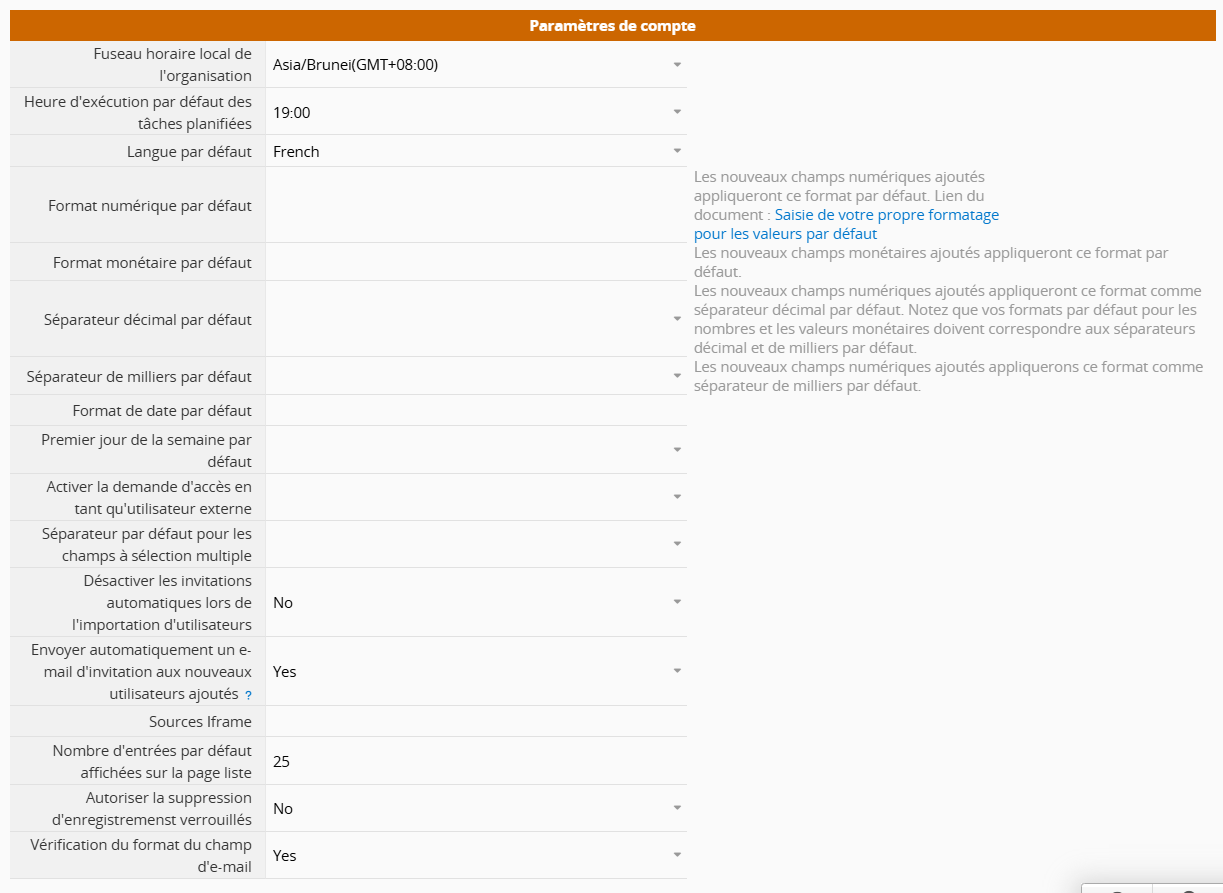The image size is (1223, 893).
Task: Open the Autoriser la suppression d'enregistrements dropdown
Action: tap(476, 808)
